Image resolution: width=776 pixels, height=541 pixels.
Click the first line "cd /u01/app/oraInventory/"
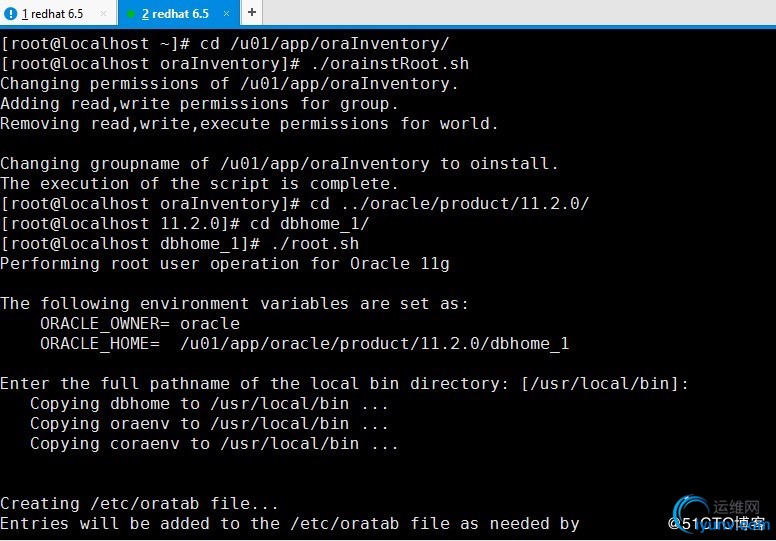click(225, 44)
